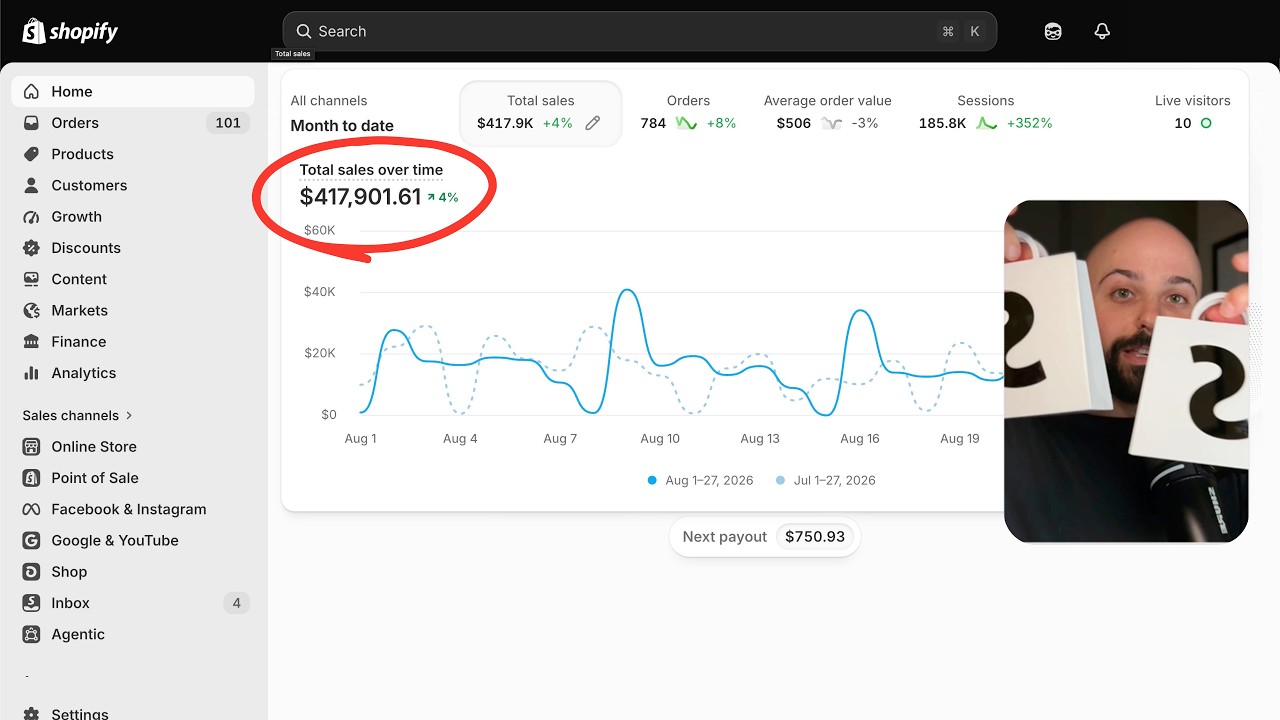Click the Markets globe icon

pos(32,311)
